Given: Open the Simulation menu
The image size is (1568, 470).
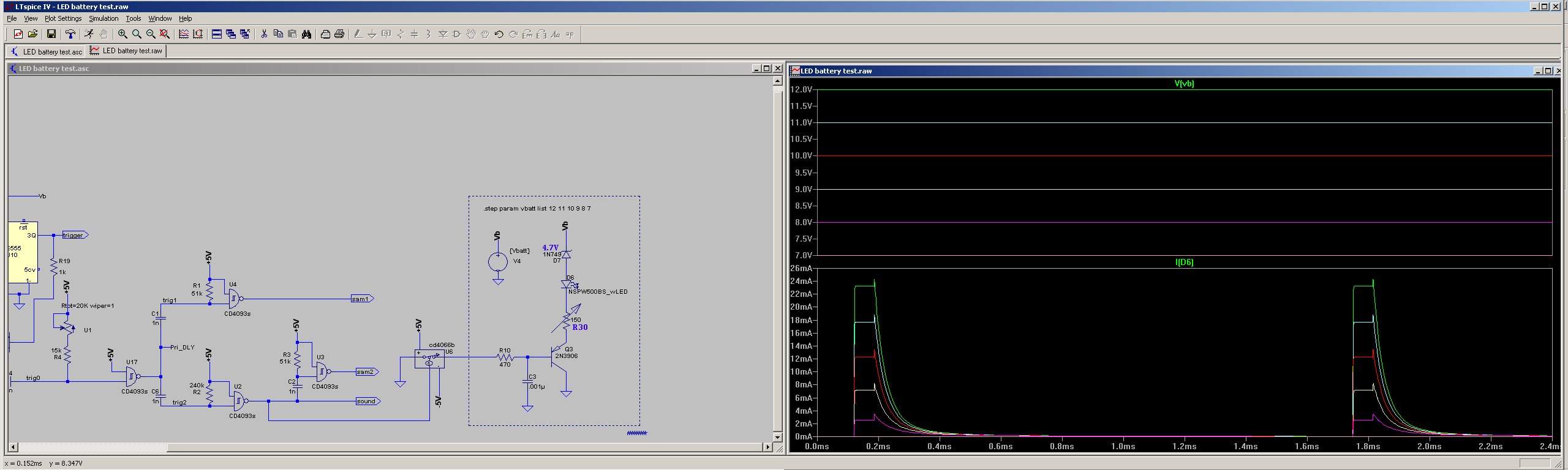Looking at the screenshot, I should (x=104, y=18).
